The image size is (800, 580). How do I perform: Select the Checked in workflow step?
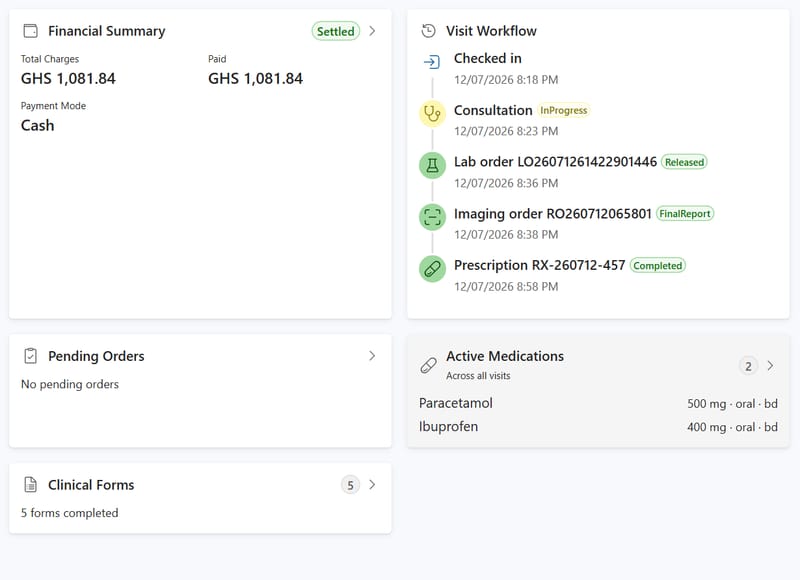point(488,59)
